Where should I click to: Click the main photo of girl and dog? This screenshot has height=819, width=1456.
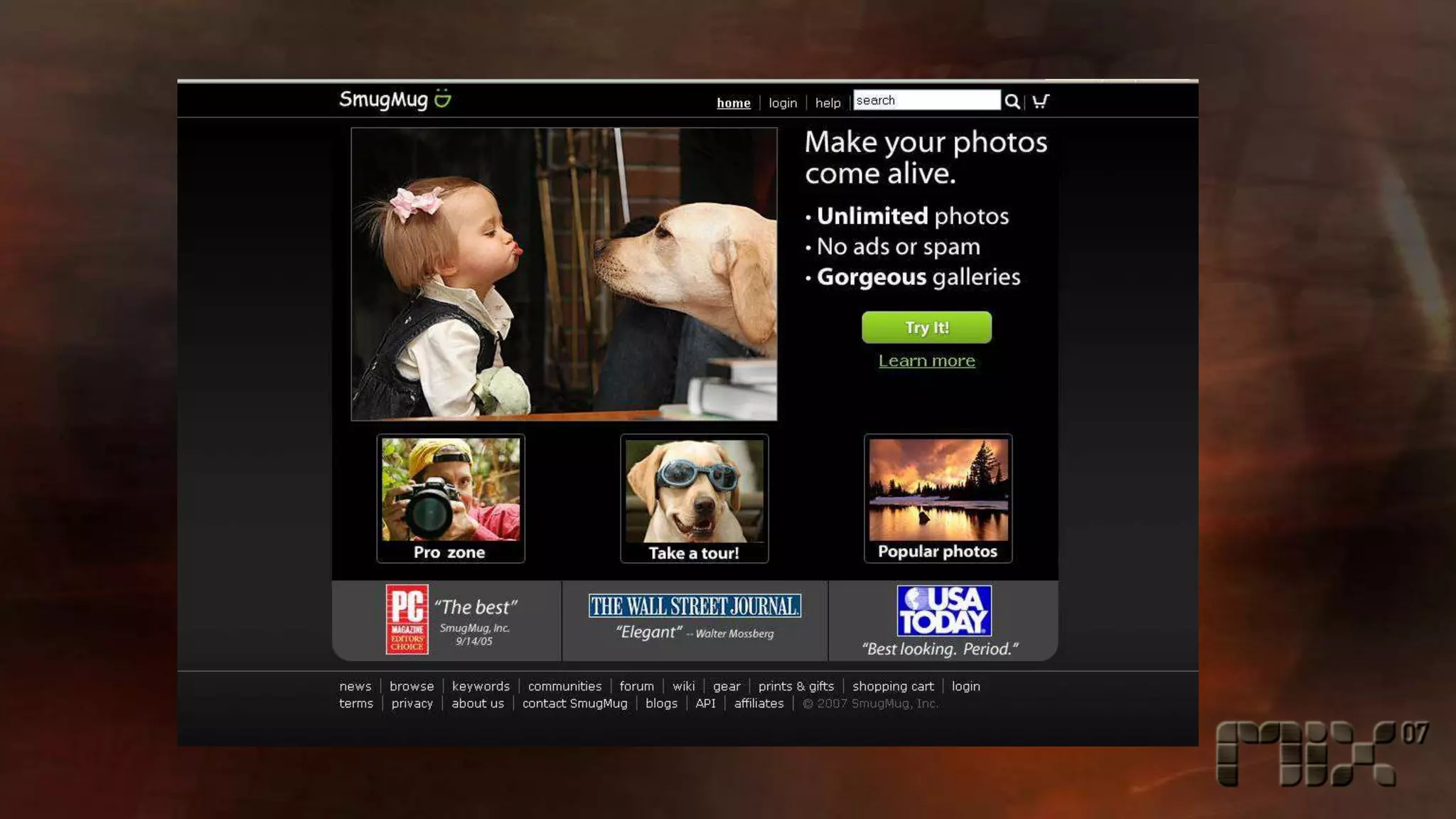click(x=564, y=274)
